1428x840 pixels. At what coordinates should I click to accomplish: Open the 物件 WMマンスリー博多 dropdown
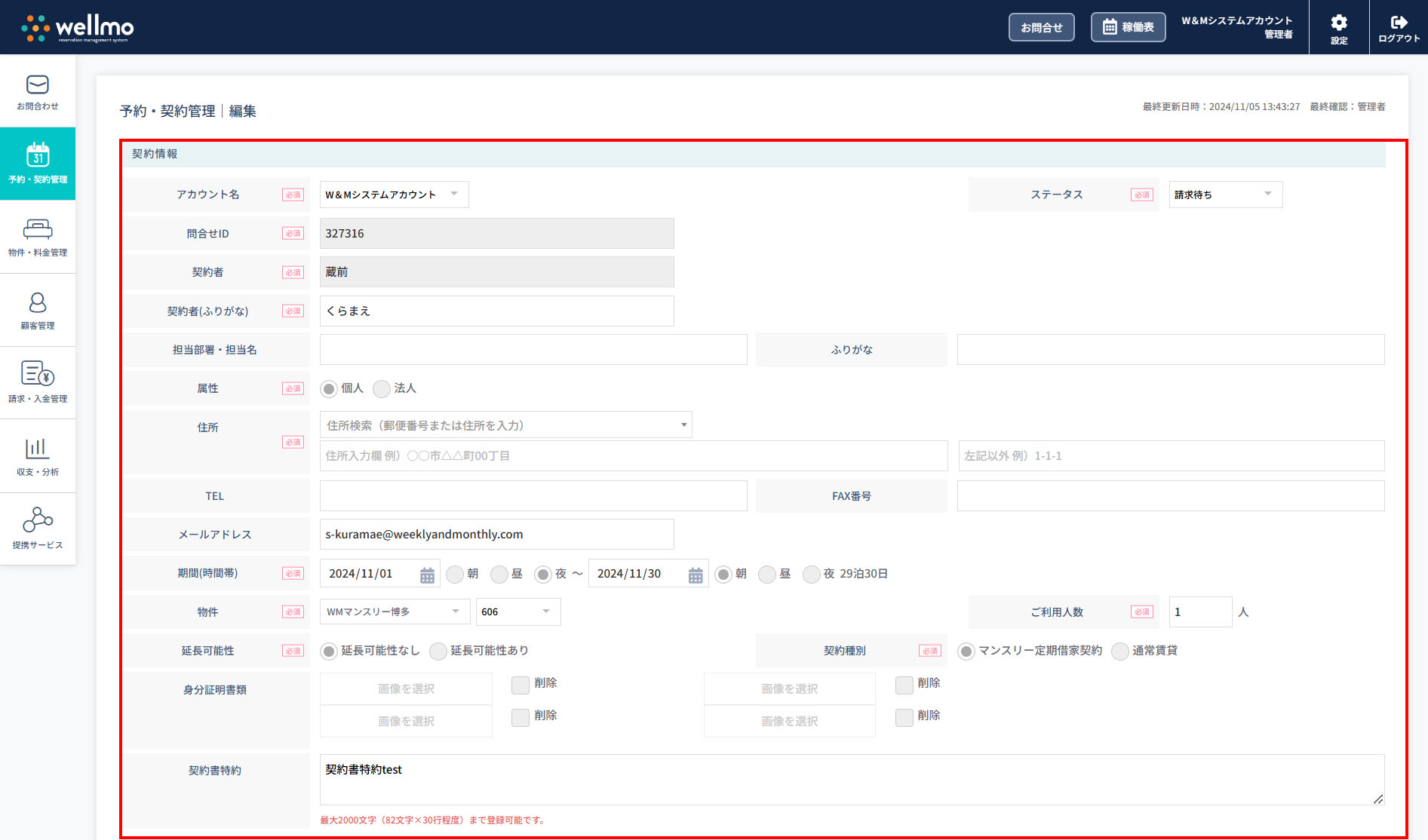395,612
